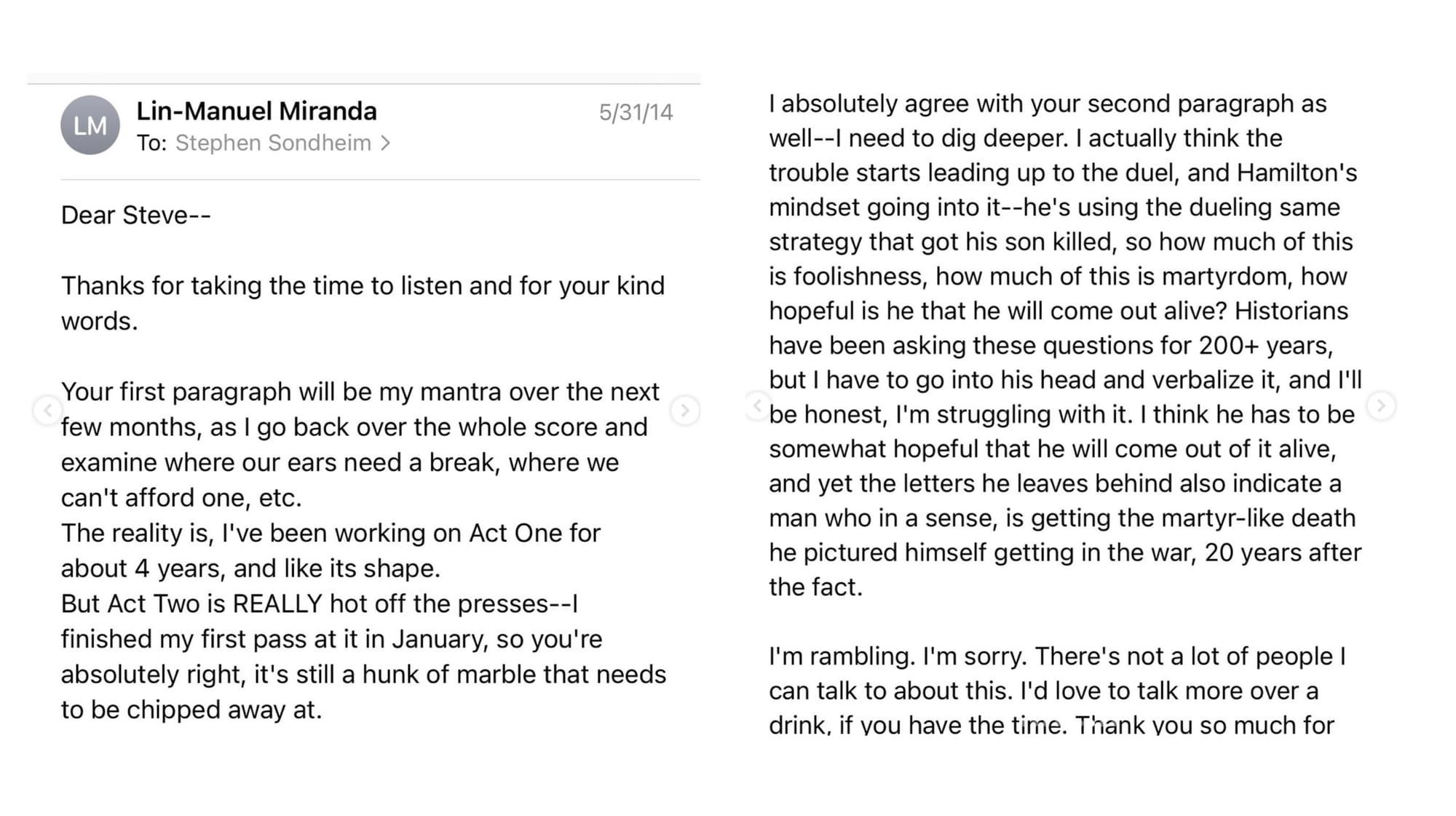Go to previous slide on right email image
The image size is (1456, 816).
click(757, 405)
